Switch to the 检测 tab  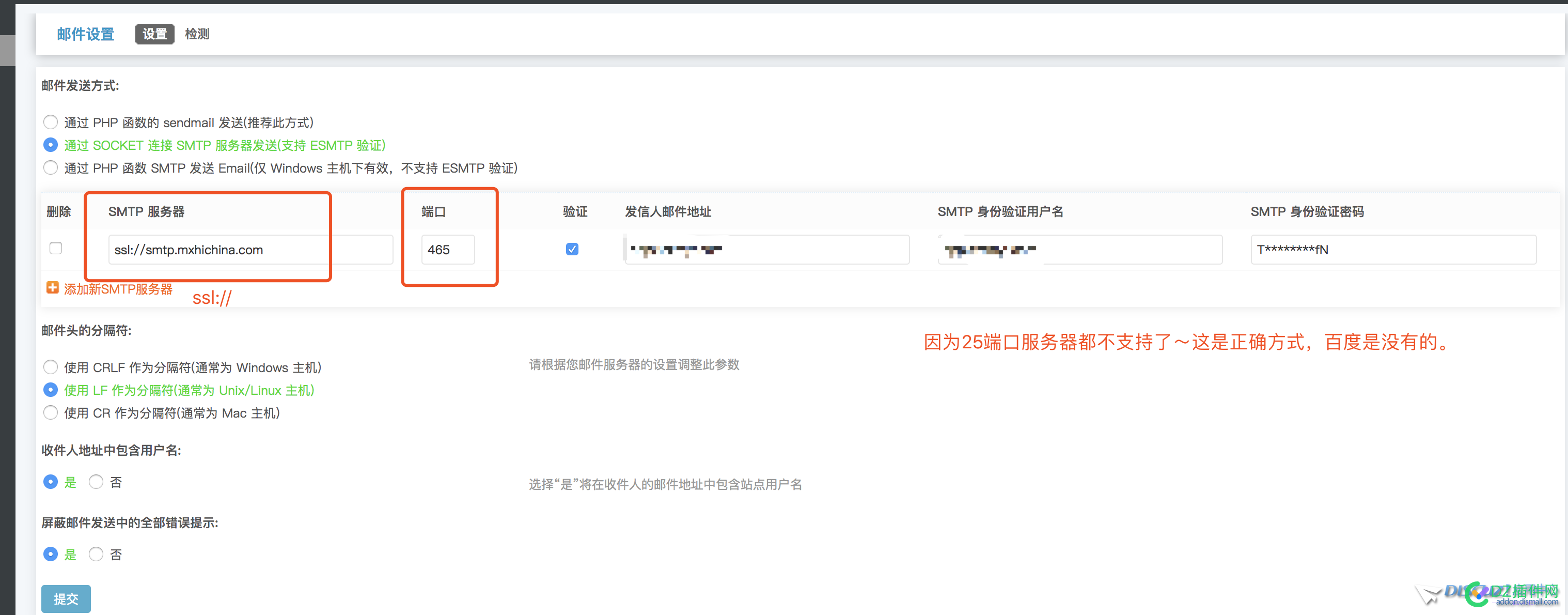(x=197, y=34)
